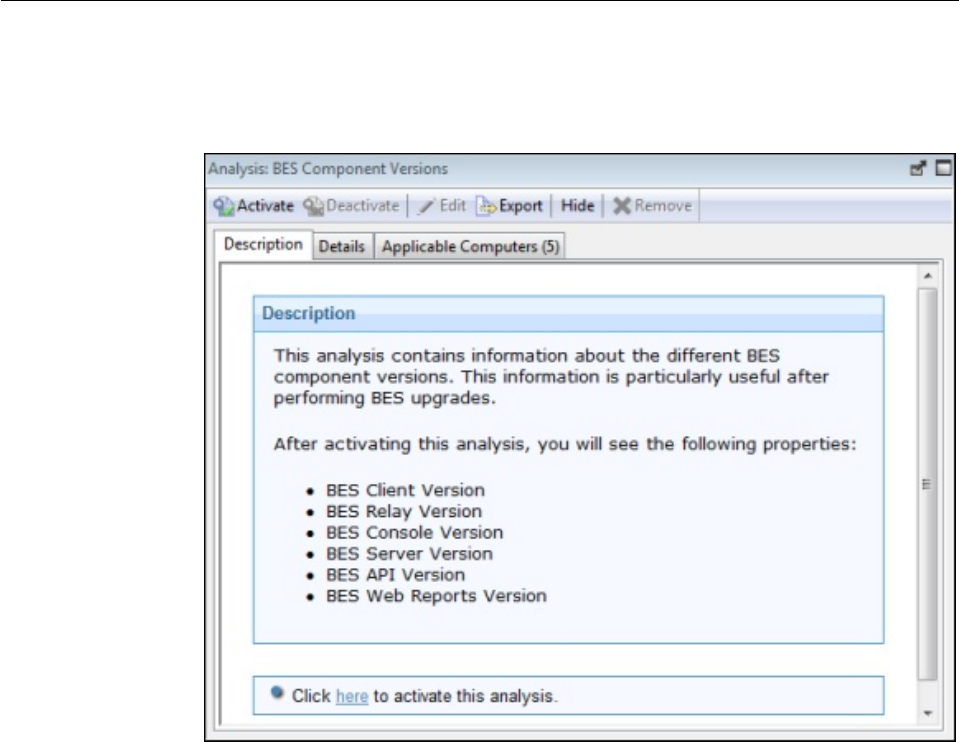Viewport: 959px width, 742px height.
Task: Click the 'here' link to activate analysis
Action: coord(352,696)
